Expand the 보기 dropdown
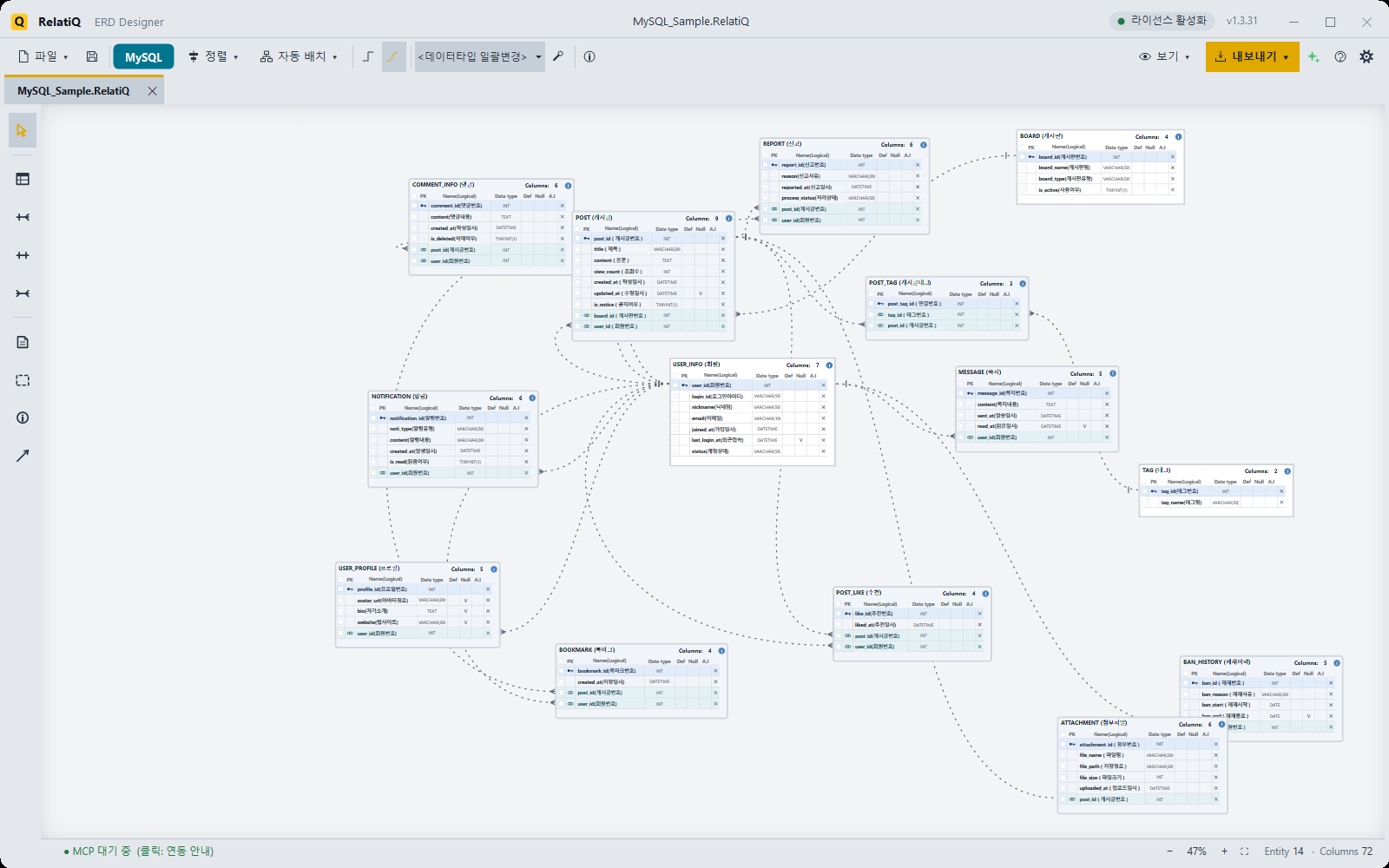Screen dimensions: 1389x868 tap(1164, 56)
